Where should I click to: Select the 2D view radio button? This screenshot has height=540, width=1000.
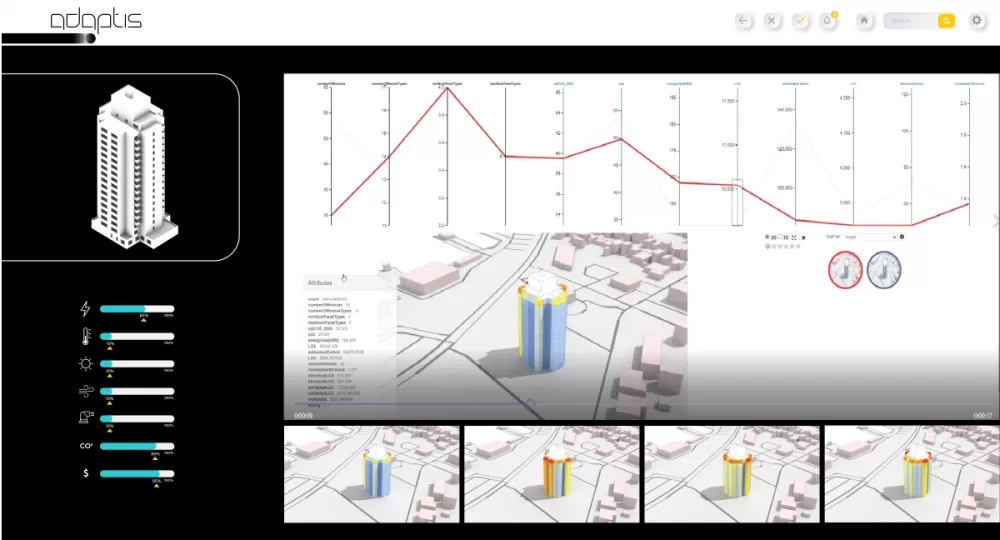click(767, 237)
